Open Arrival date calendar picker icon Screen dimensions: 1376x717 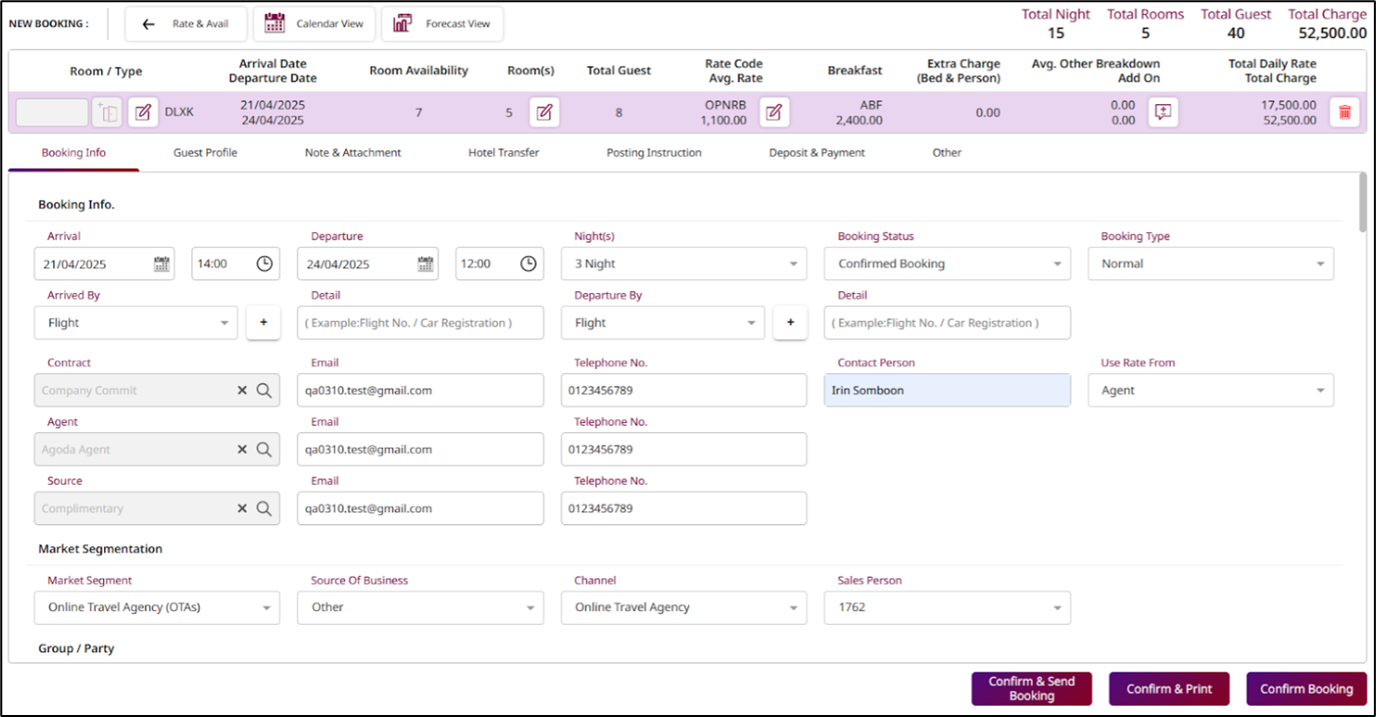tap(161, 264)
